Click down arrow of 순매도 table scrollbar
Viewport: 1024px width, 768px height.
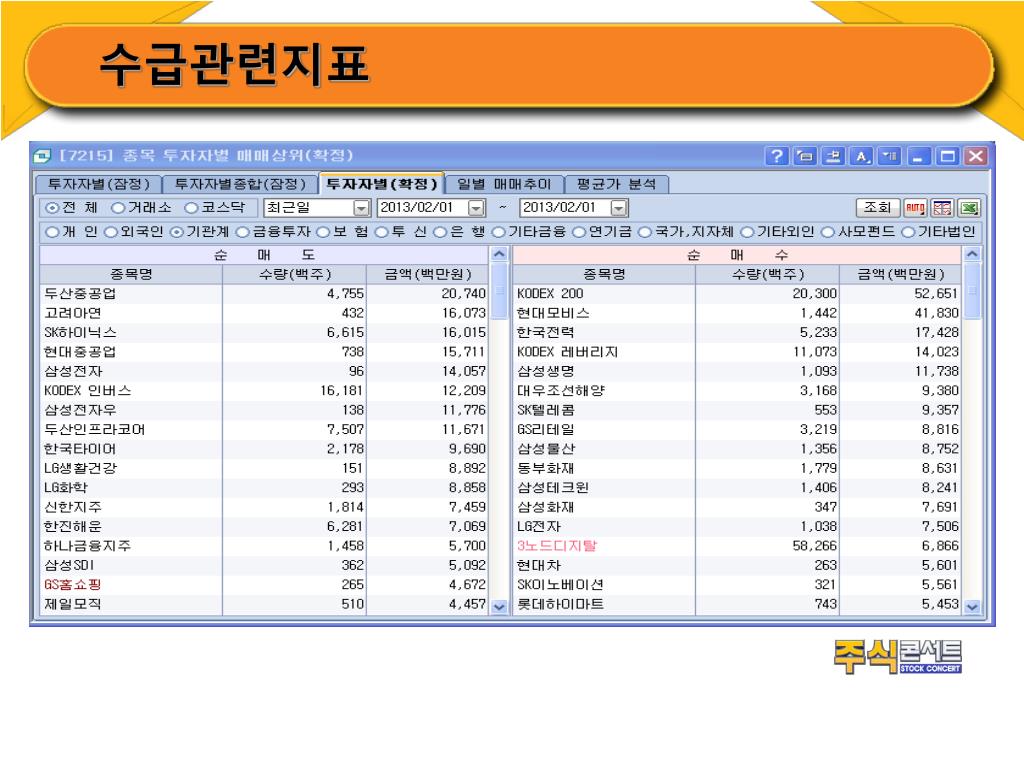click(x=499, y=607)
